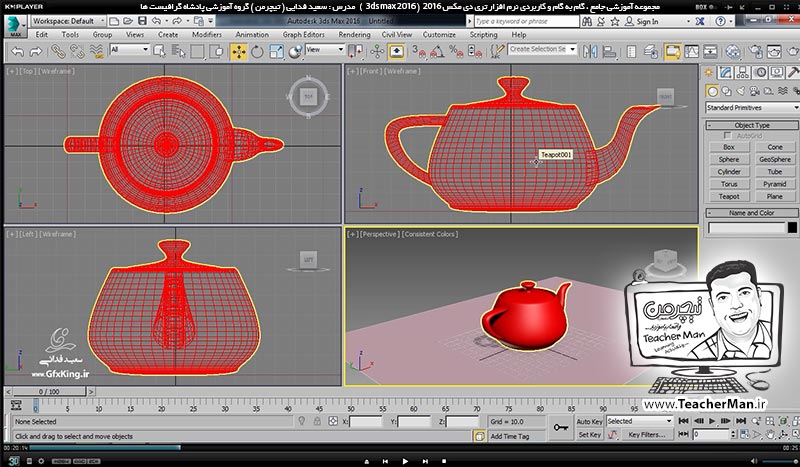Toggle the Selection Lock padlock
Screen dimensions: 800x467
point(317,422)
